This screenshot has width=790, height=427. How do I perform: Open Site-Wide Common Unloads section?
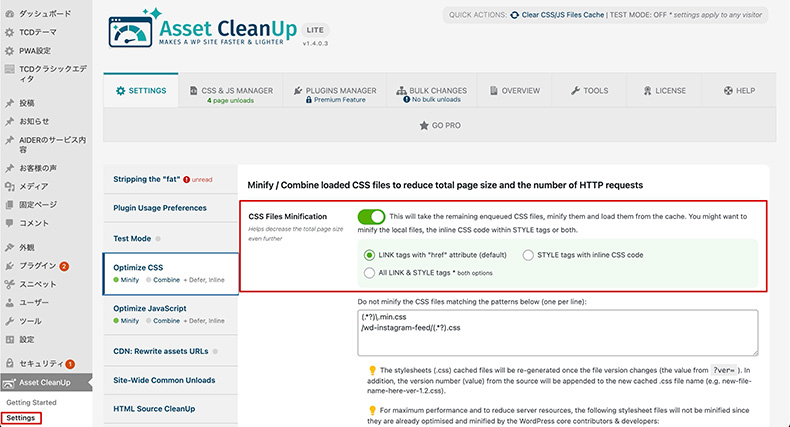click(170, 380)
